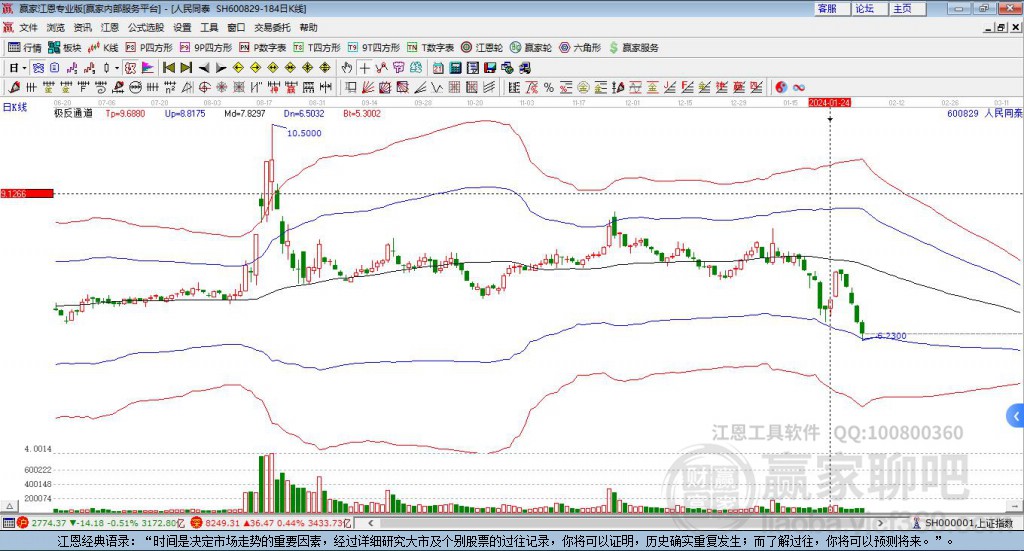Click the red target circle tool
This screenshot has width=1024, height=551.
click(204, 87)
